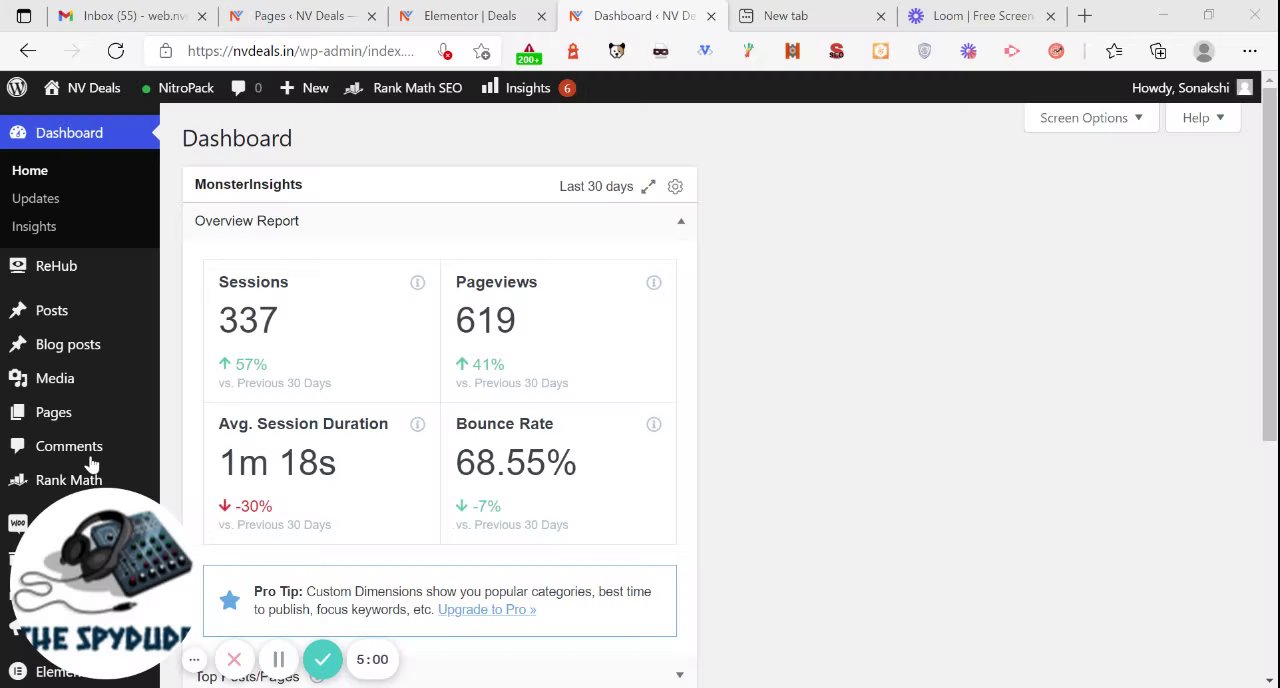Click the page vertical scrollbar
This screenshot has height=688, width=1280.
pyautogui.click(x=1269, y=265)
